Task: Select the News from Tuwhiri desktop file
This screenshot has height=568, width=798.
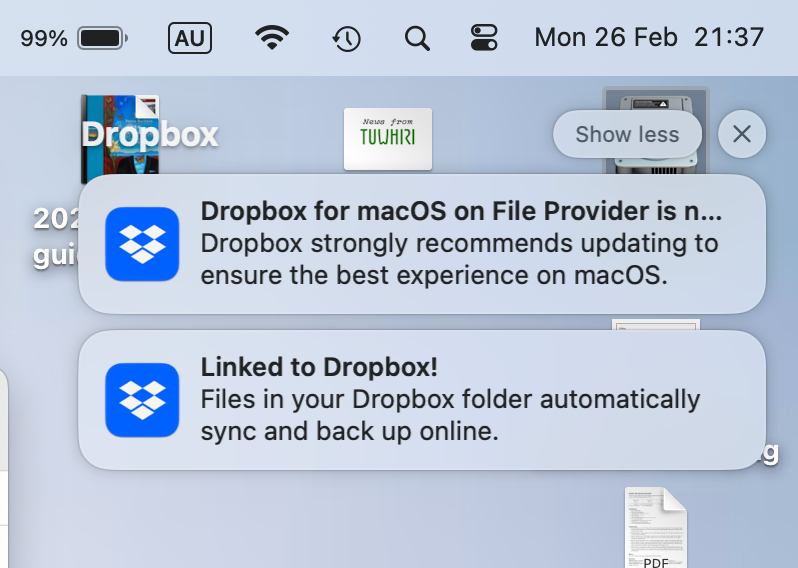Action: tap(388, 138)
